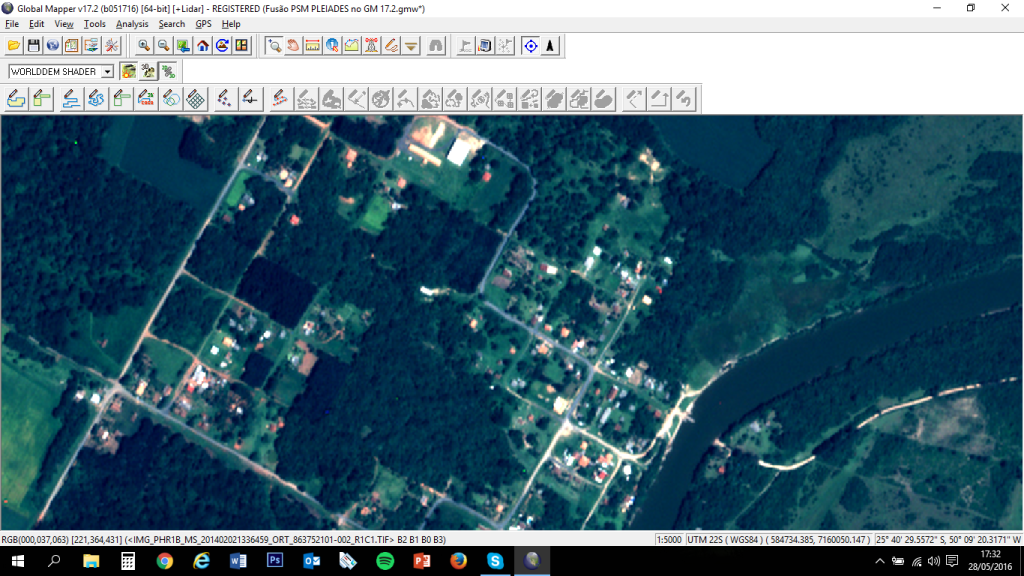This screenshot has width=1024, height=576.
Task: Click the Create Area Feature icon
Action: tap(17, 98)
